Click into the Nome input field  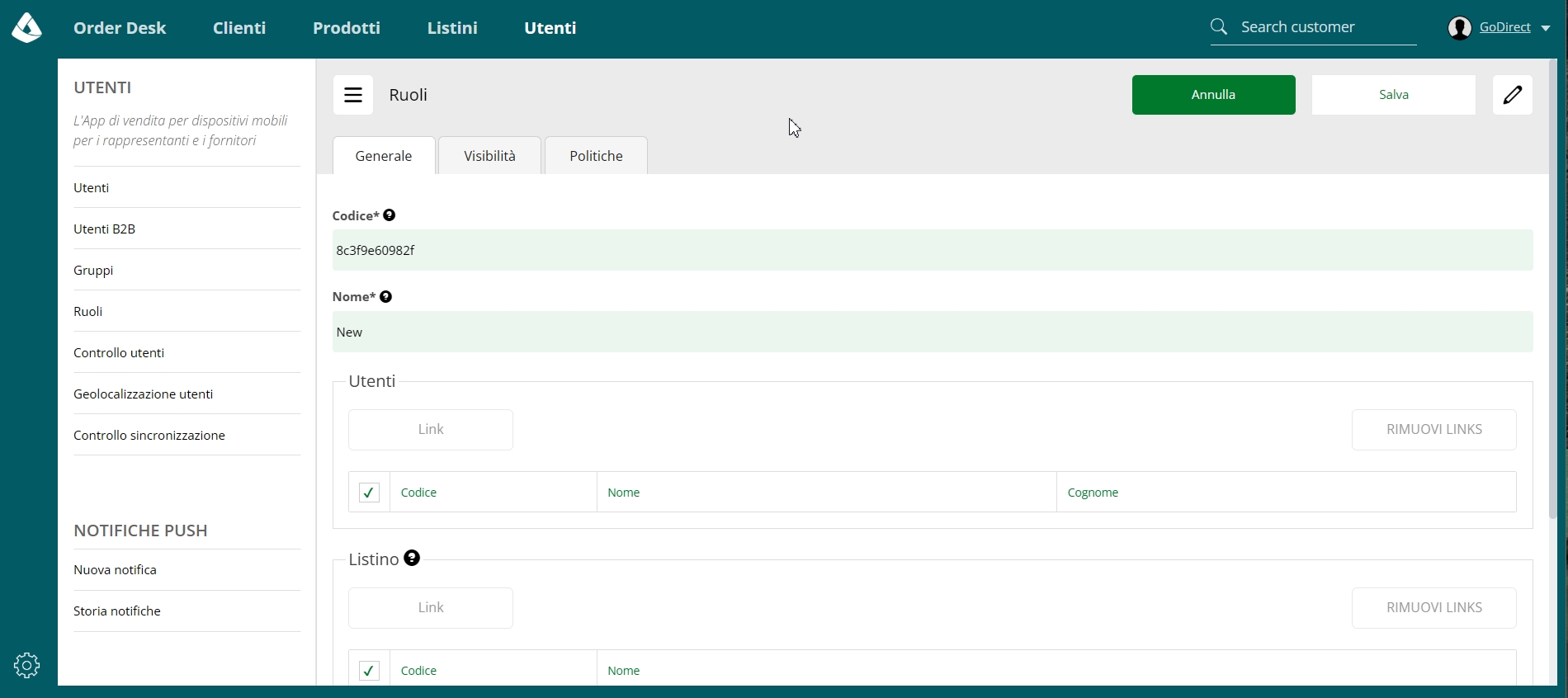(x=933, y=332)
